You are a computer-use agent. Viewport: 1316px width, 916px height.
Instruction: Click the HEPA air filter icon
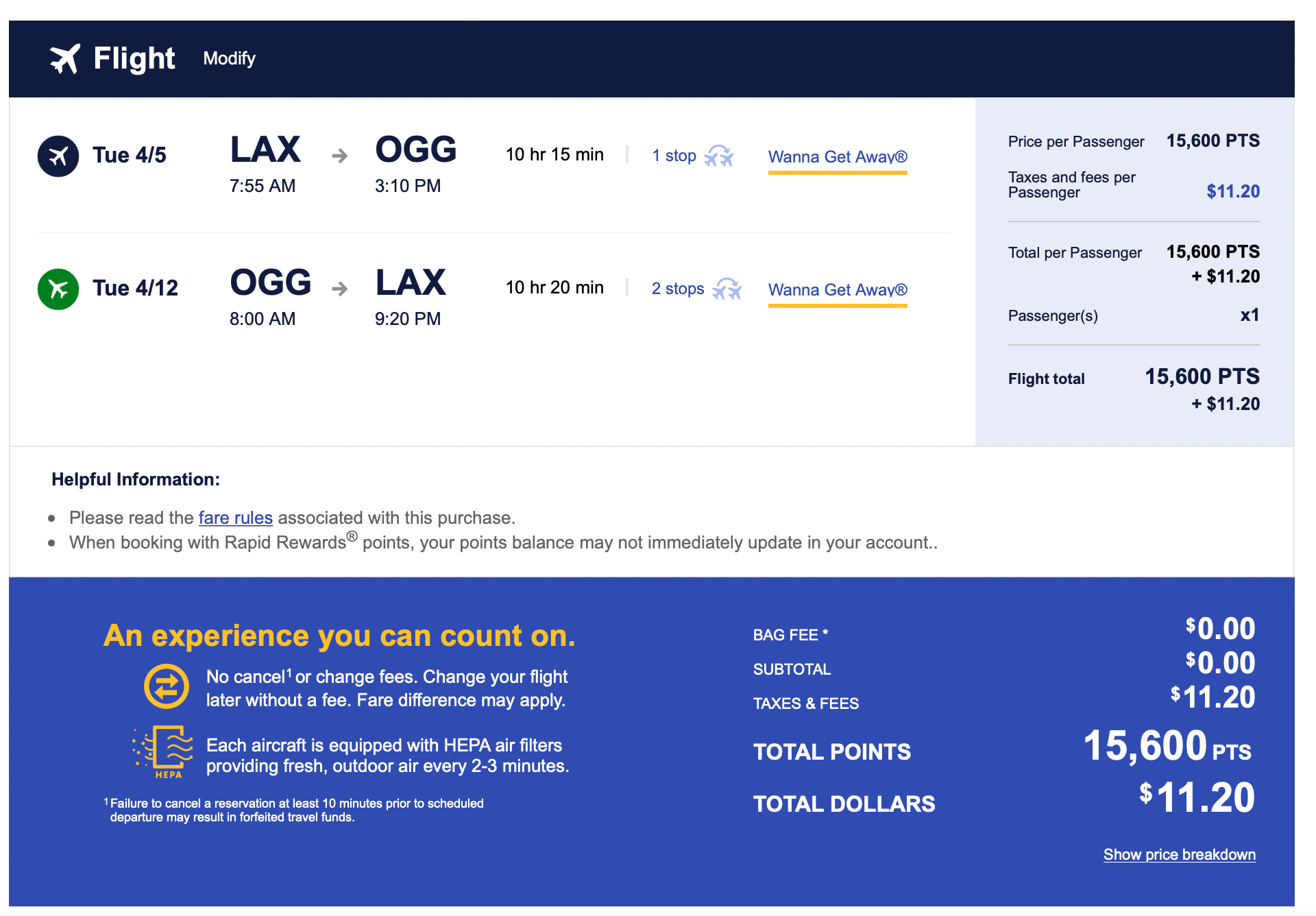(x=164, y=751)
